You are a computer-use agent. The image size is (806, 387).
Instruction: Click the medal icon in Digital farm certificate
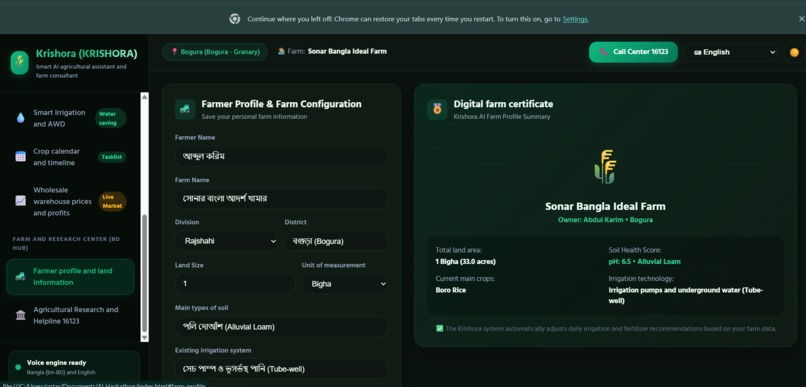(437, 109)
